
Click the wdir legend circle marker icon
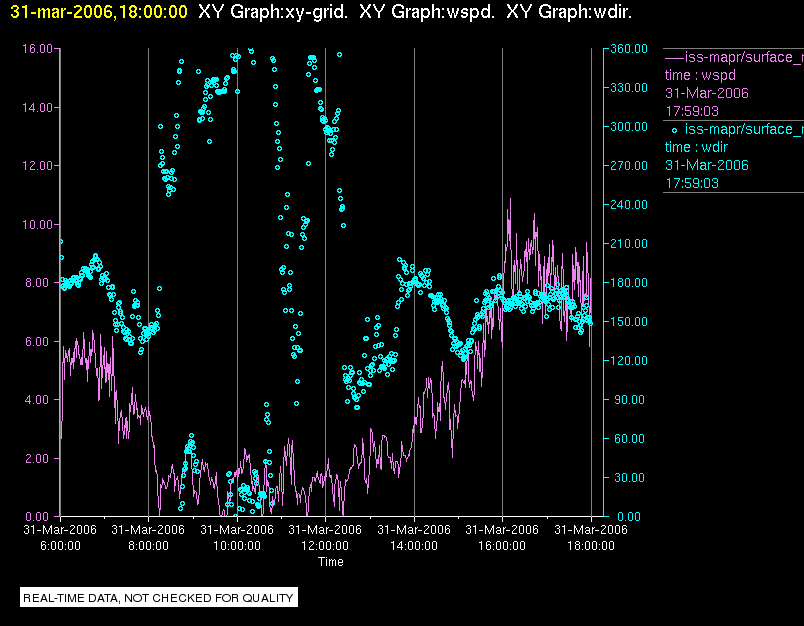674,130
